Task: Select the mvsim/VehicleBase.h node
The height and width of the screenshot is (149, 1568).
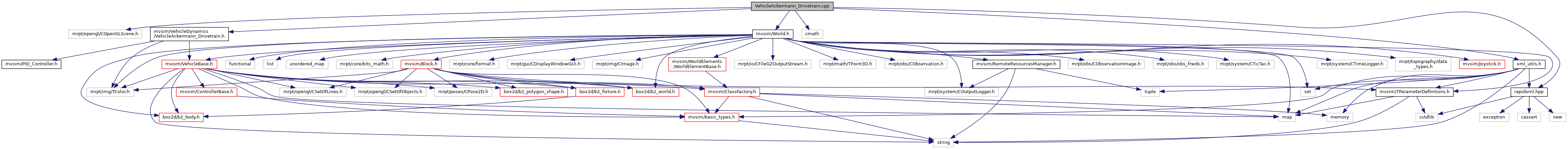Action: click(188, 63)
